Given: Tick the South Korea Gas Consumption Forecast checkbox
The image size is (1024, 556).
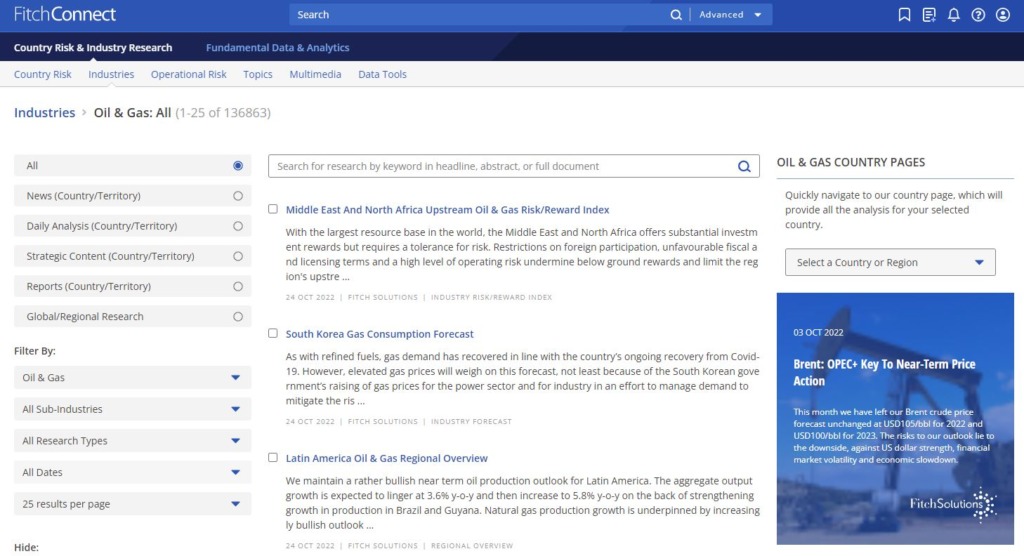Looking at the screenshot, I should (x=273, y=333).
